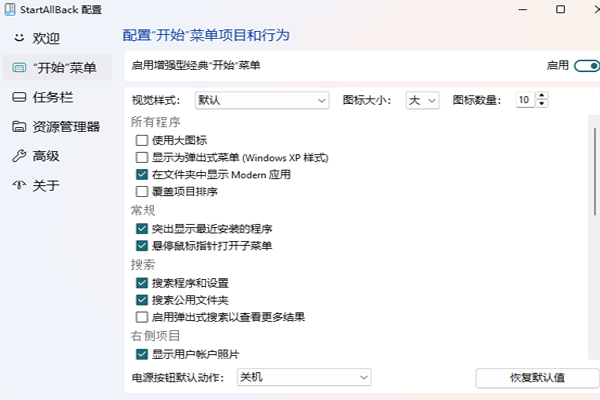The height and width of the screenshot is (400, 600).
Task: Open the 高级 settings page
Action: pyautogui.click(x=46, y=156)
